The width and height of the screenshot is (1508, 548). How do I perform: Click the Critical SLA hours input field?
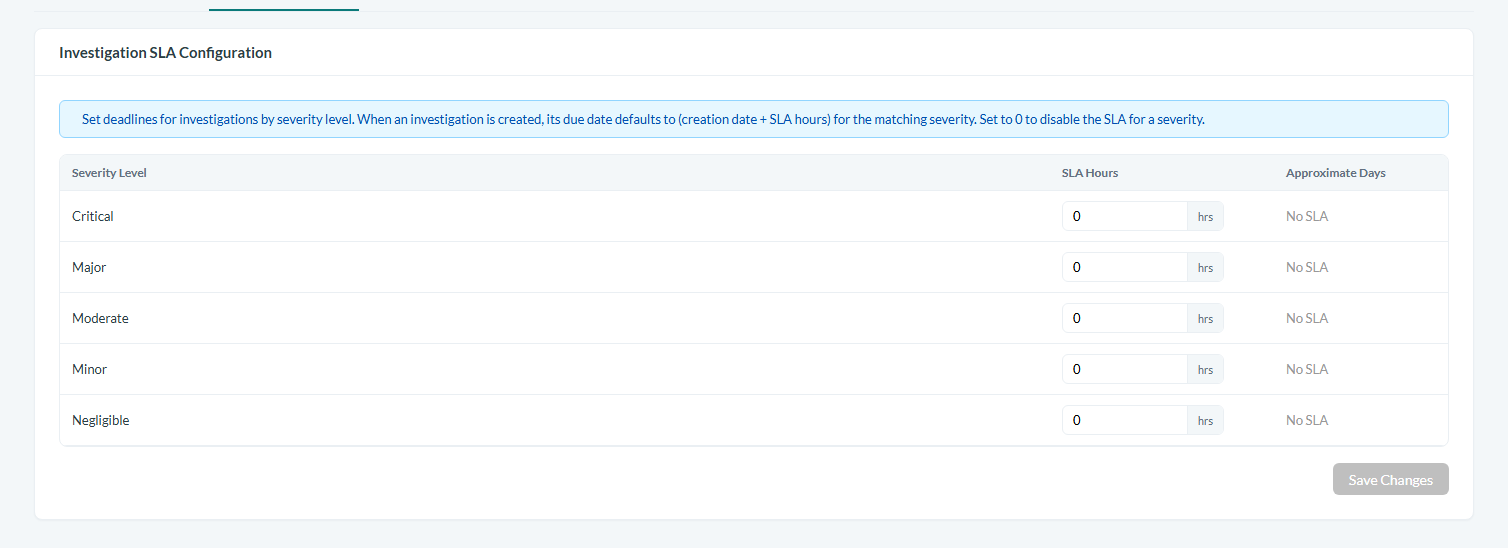point(1125,216)
